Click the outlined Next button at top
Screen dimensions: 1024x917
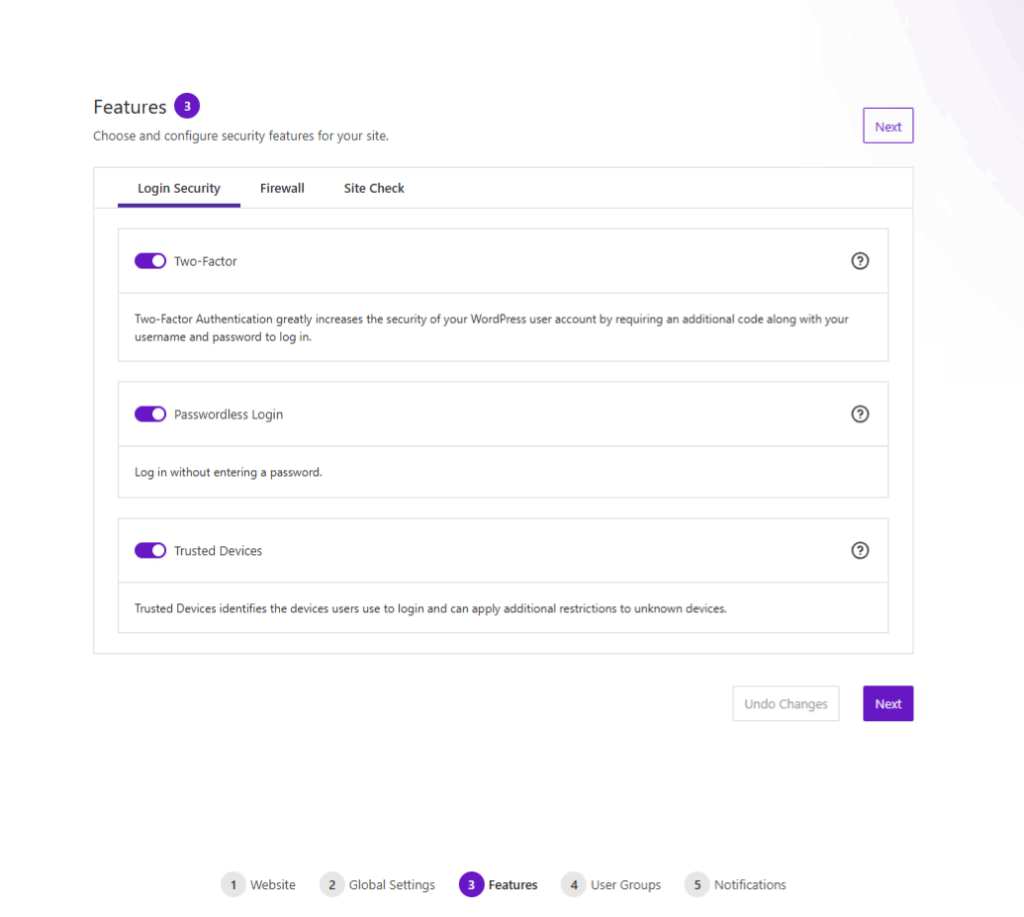click(888, 127)
